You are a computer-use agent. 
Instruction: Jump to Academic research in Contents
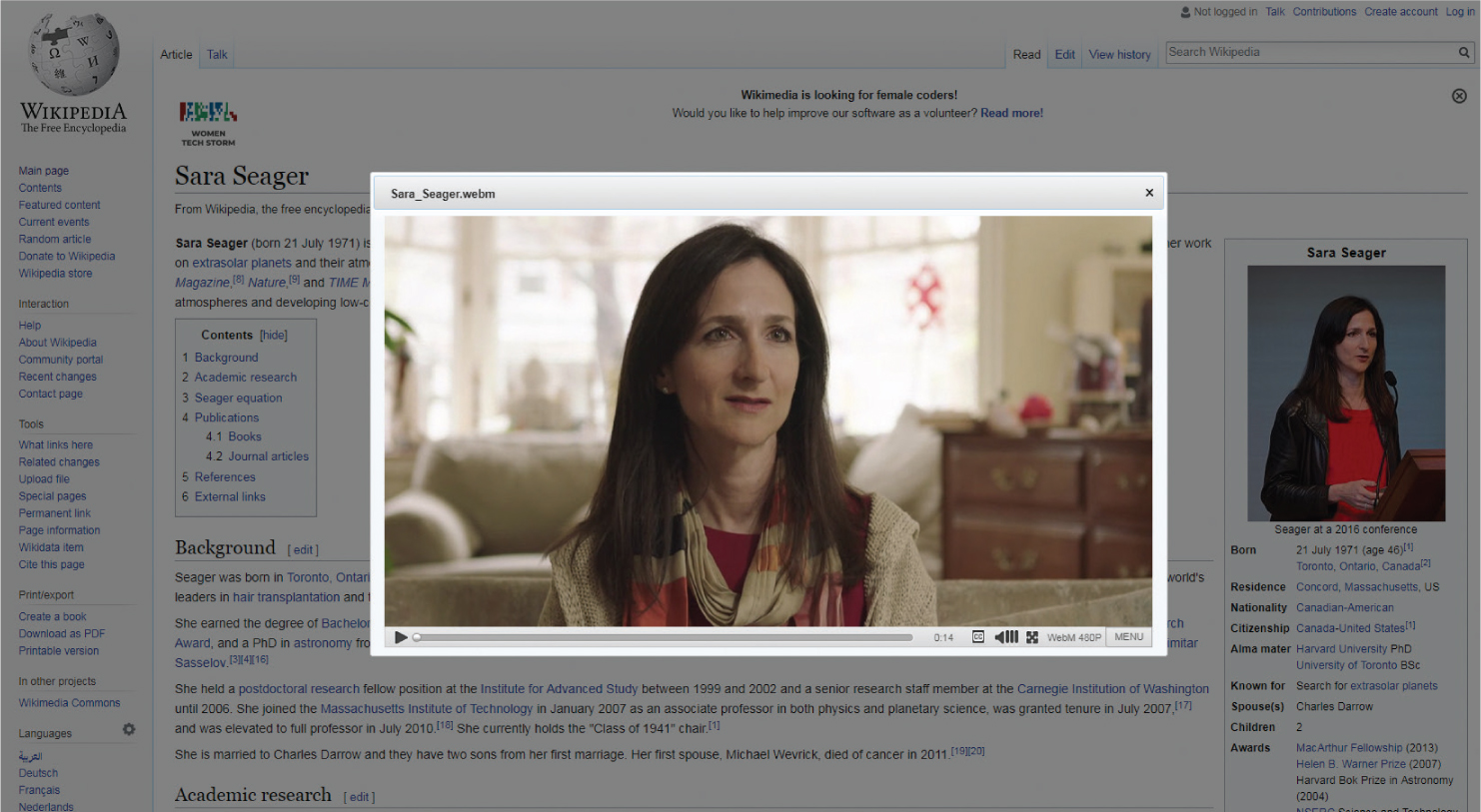coord(246,378)
